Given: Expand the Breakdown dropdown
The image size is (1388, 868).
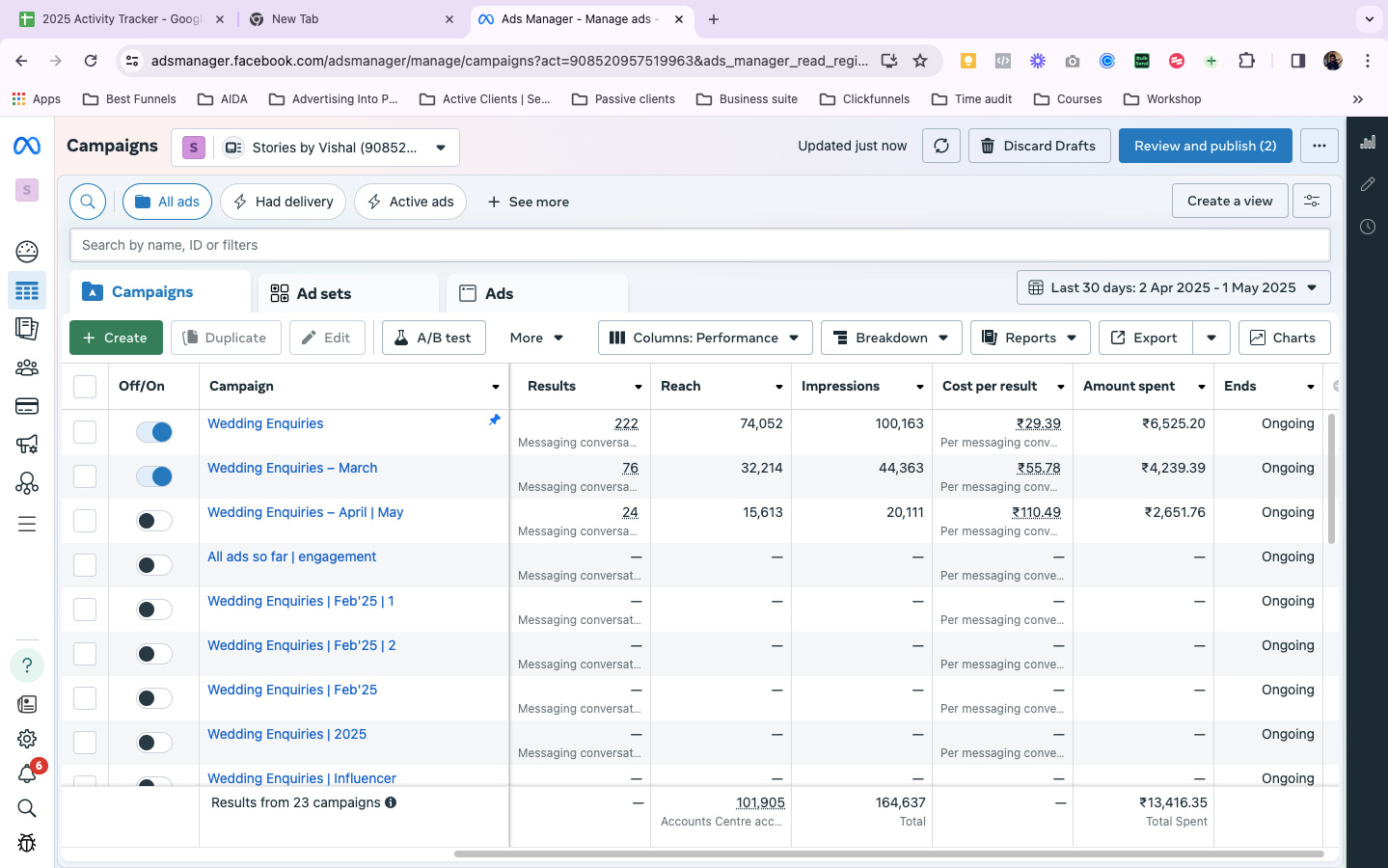Looking at the screenshot, I should [x=891, y=338].
